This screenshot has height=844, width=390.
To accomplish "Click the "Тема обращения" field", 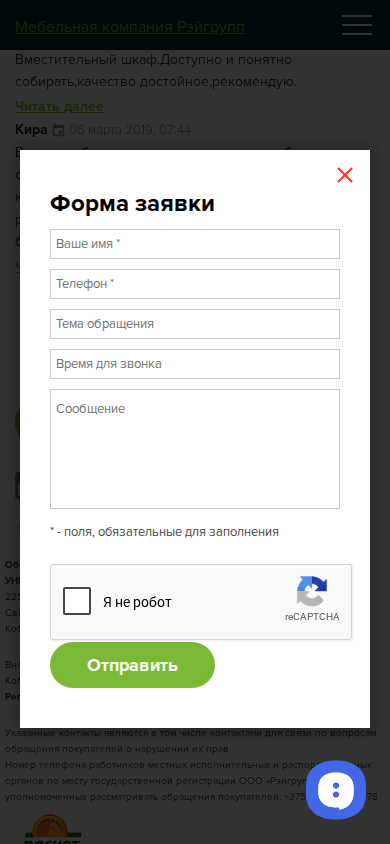I will pyautogui.click(x=195, y=324).
